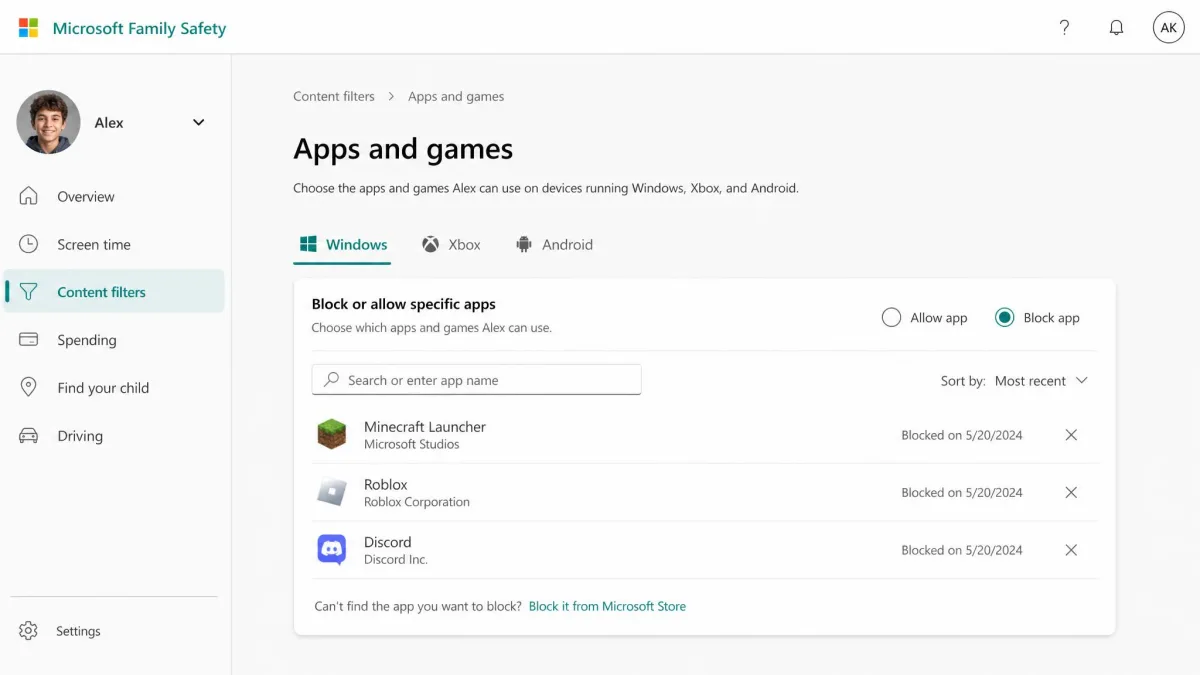Select Content filters sidebar label

(x=101, y=293)
